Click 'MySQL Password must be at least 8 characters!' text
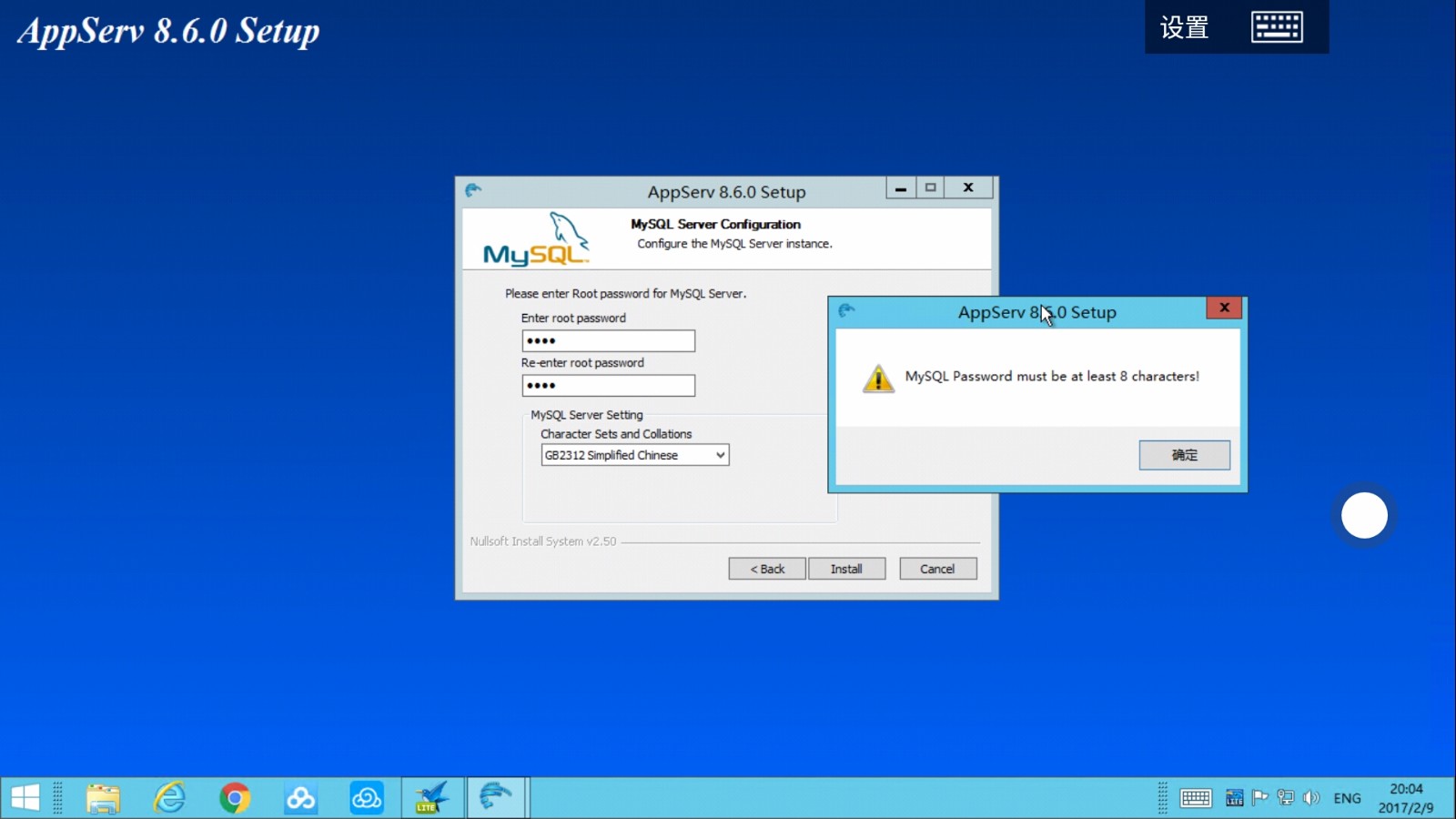 coord(1052,376)
